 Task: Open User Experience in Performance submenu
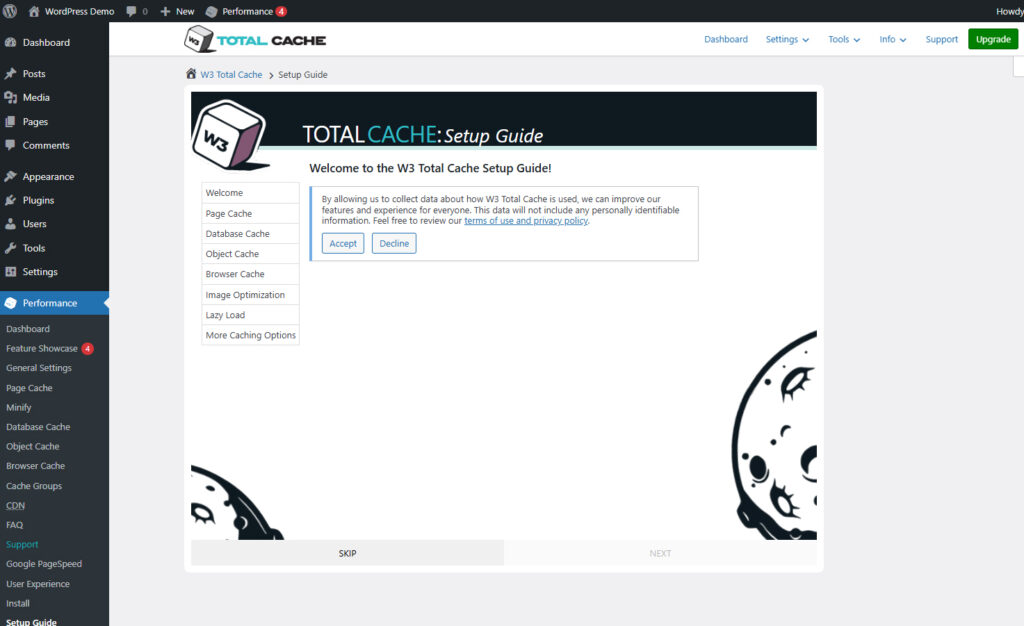38,584
